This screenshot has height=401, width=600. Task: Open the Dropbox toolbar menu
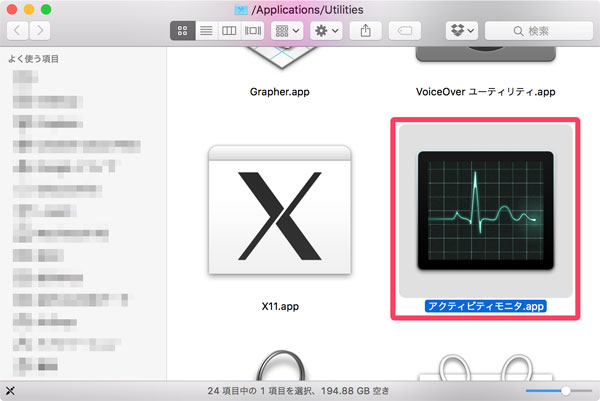[462, 31]
